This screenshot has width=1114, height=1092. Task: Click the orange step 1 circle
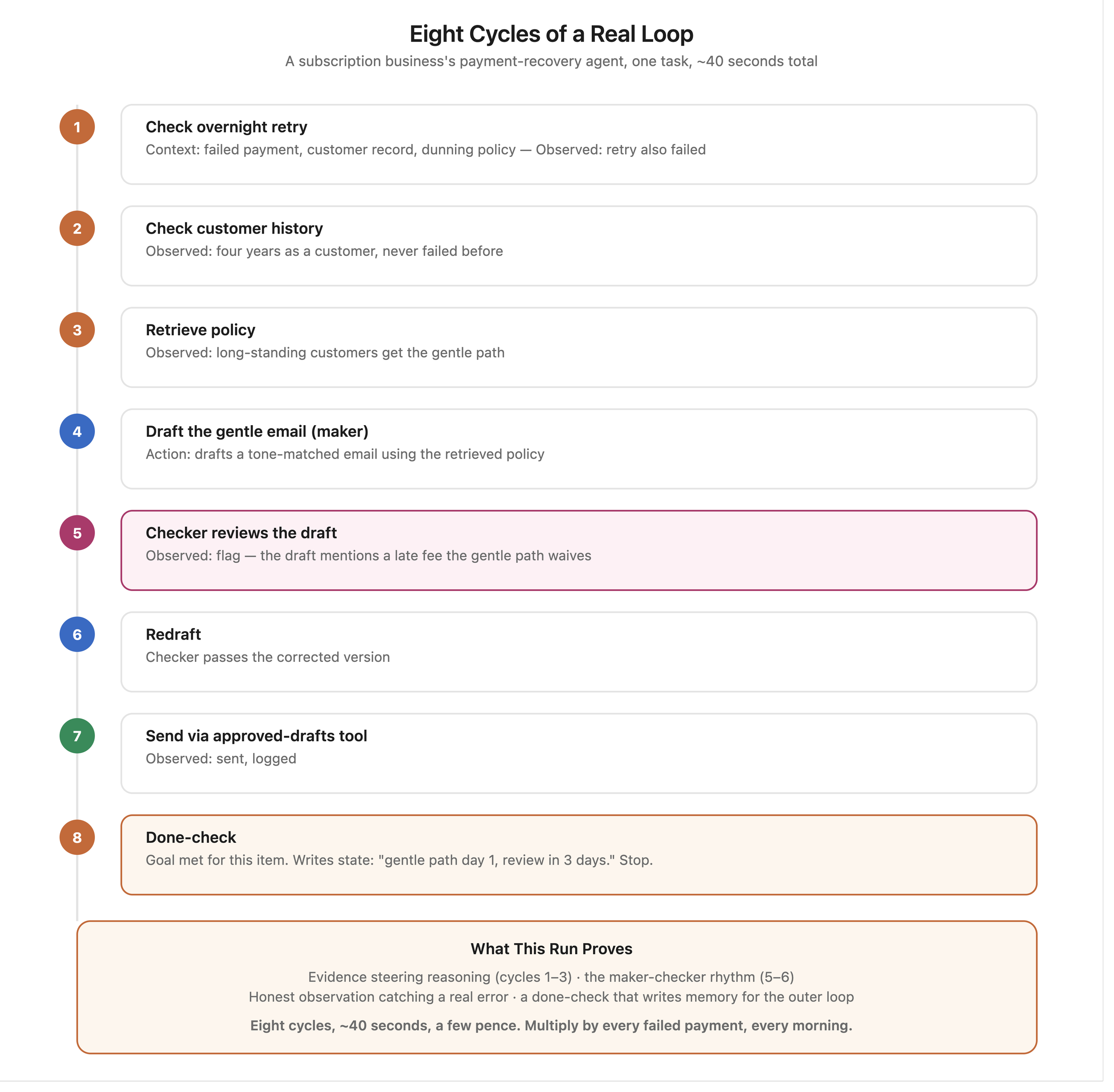click(x=77, y=127)
